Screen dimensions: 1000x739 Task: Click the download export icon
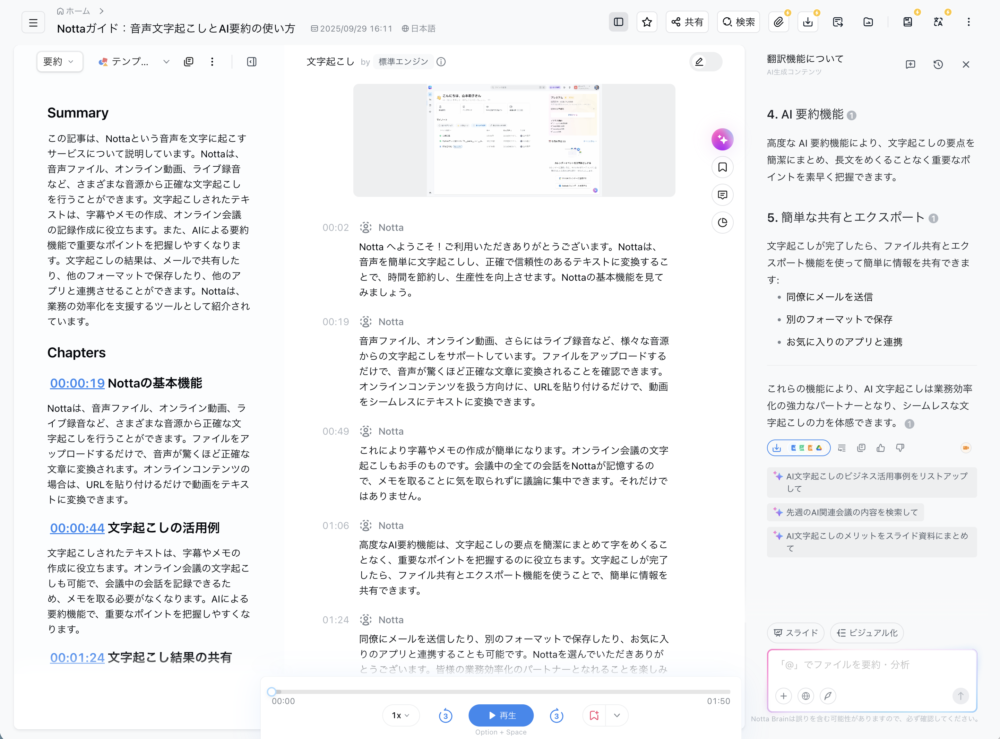[808, 22]
